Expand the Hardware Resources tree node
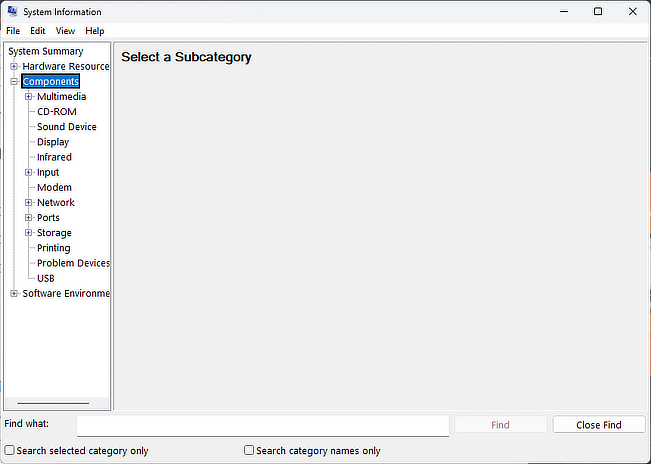This screenshot has width=651, height=464. [x=14, y=66]
